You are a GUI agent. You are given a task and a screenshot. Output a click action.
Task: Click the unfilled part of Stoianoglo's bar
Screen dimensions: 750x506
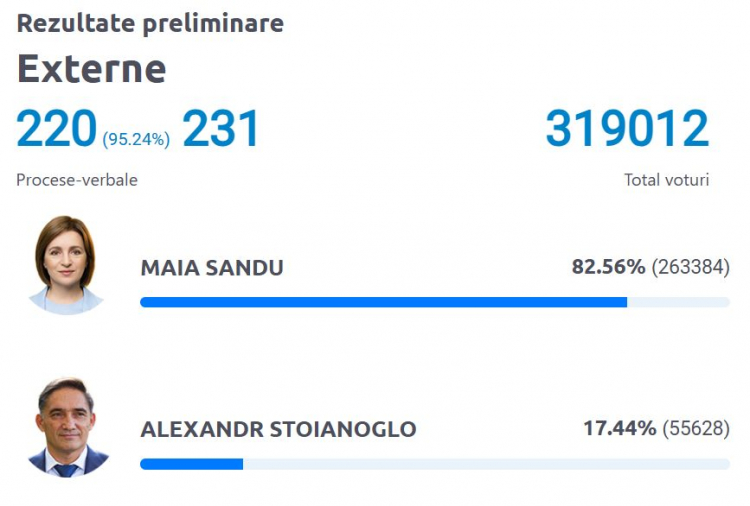click(x=486, y=464)
